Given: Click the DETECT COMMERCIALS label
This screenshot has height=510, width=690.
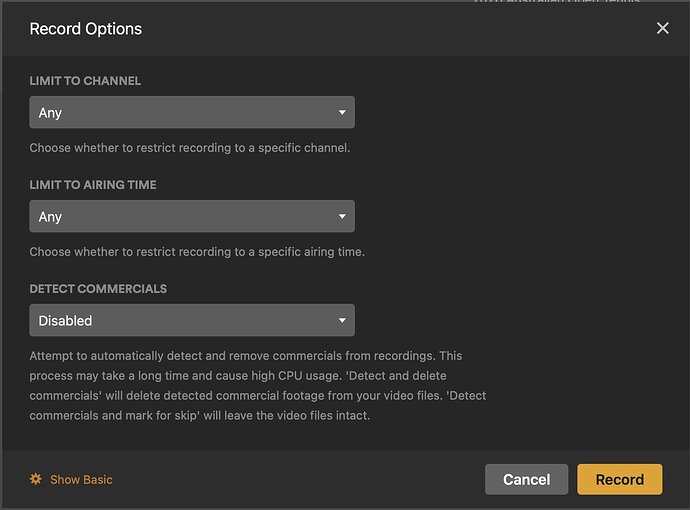Looking at the screenshot, I should click(98, 289).
